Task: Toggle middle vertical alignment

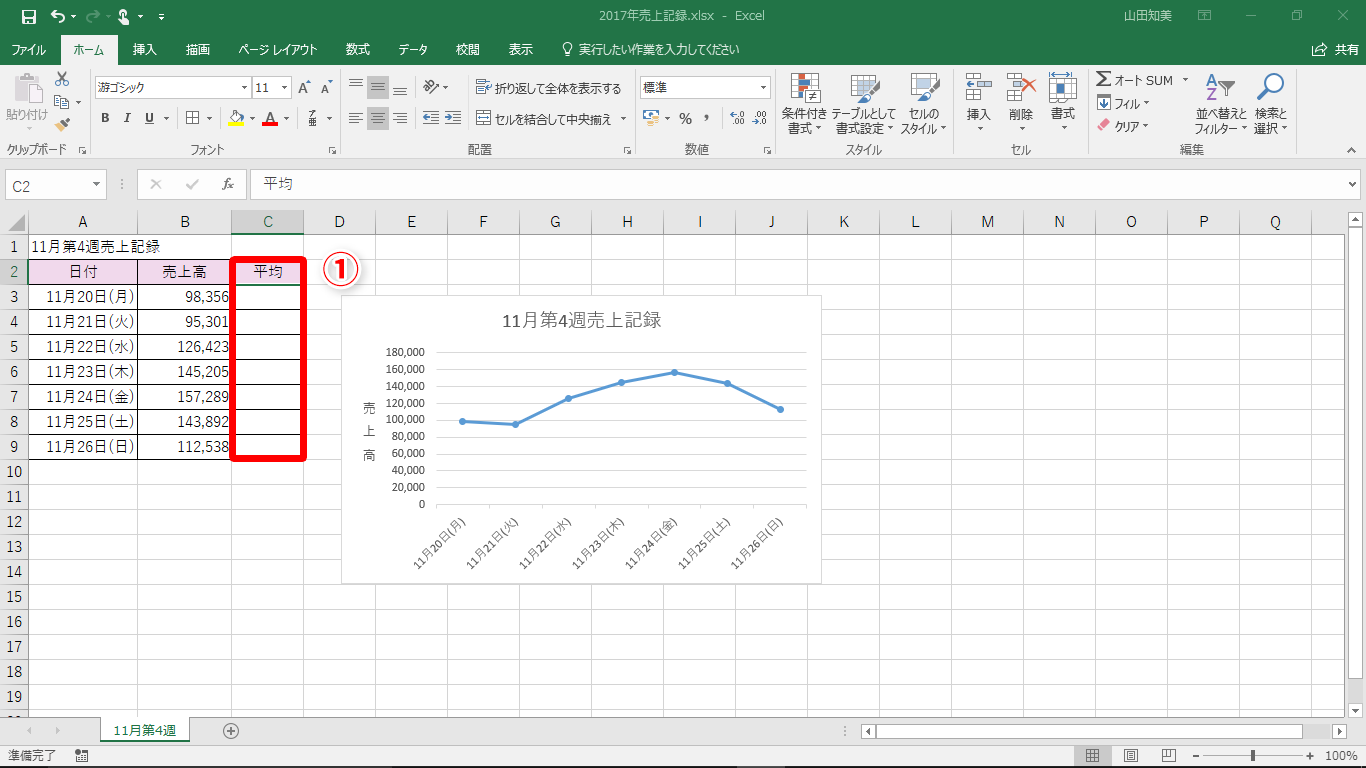Action: coord(378,88)
